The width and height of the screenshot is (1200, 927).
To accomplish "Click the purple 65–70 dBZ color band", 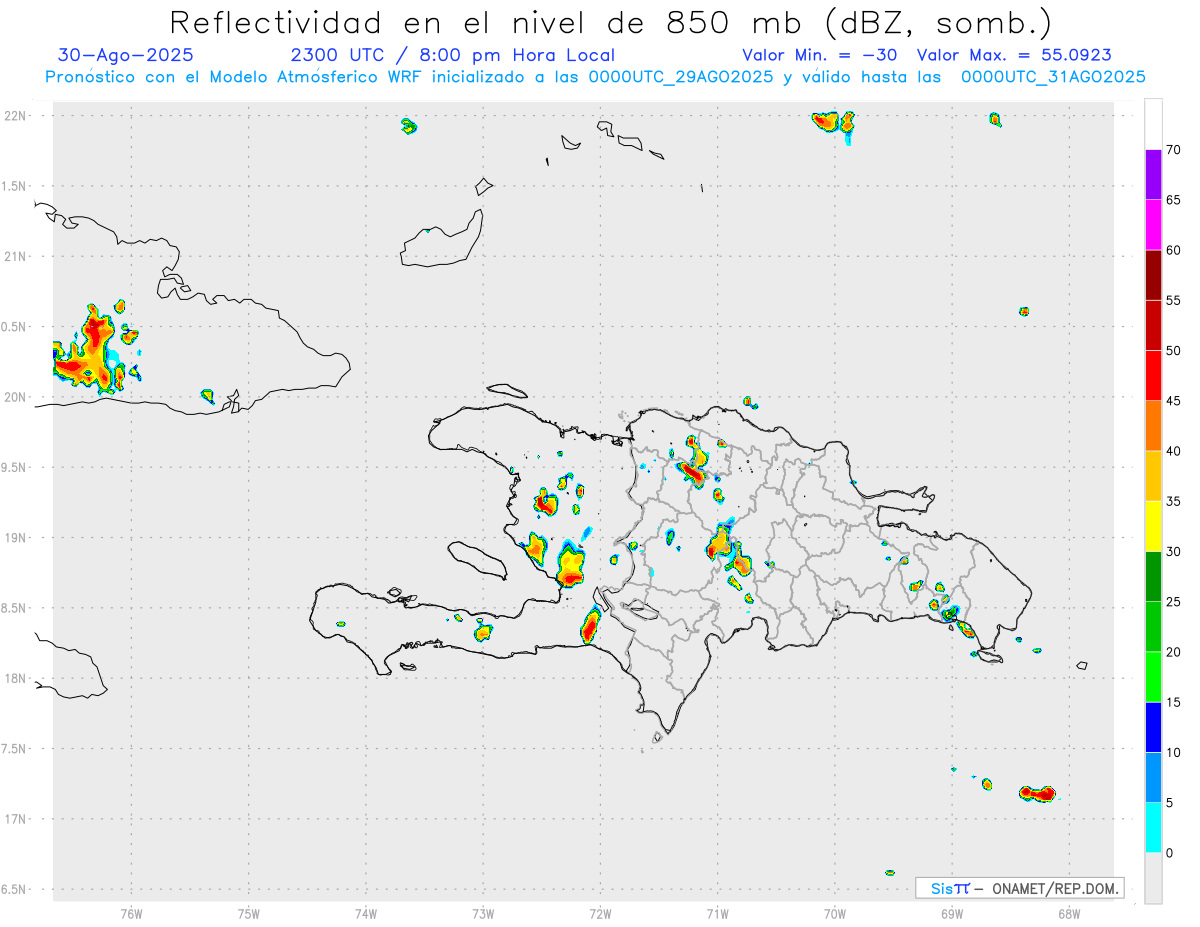I will [x=1153, y=175].
